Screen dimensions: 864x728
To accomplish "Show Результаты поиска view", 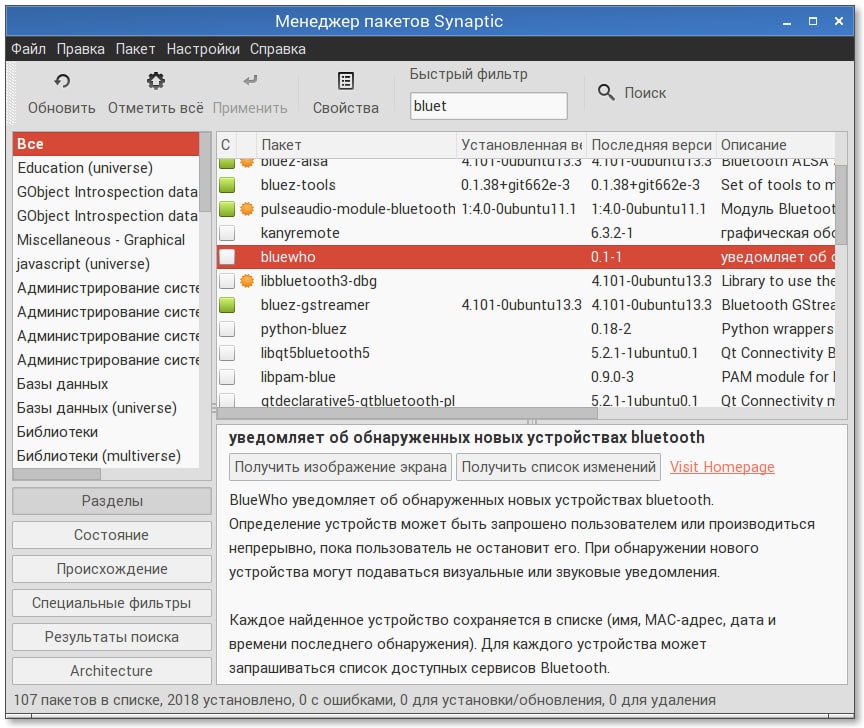I will click(112, 637).
